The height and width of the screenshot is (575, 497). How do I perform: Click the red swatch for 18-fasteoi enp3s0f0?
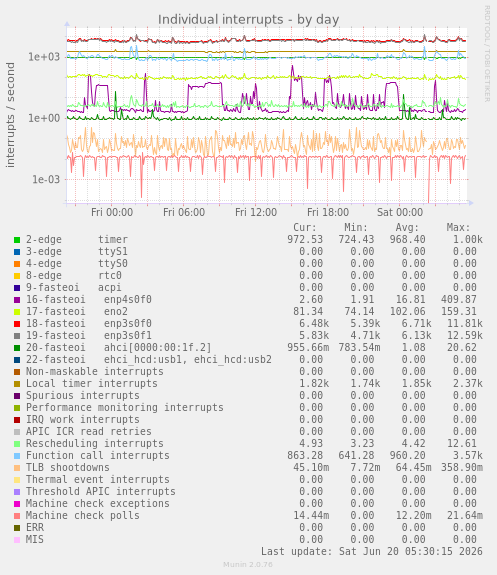(x=17, y=324)
